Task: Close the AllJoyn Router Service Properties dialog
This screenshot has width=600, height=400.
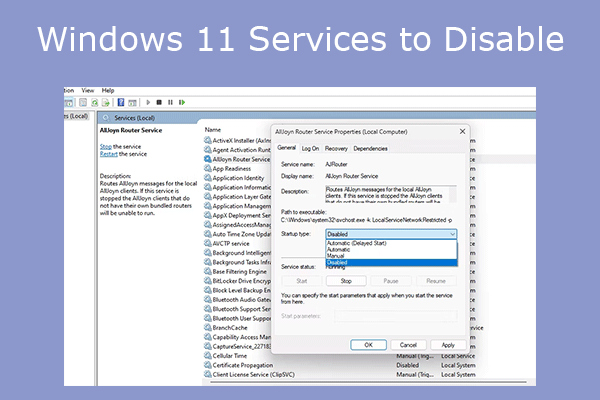Action: tap(462, 132)
